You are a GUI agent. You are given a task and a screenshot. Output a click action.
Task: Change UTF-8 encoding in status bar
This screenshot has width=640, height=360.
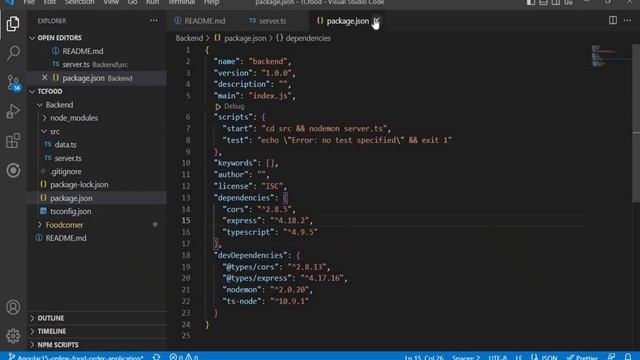point(498,357)
